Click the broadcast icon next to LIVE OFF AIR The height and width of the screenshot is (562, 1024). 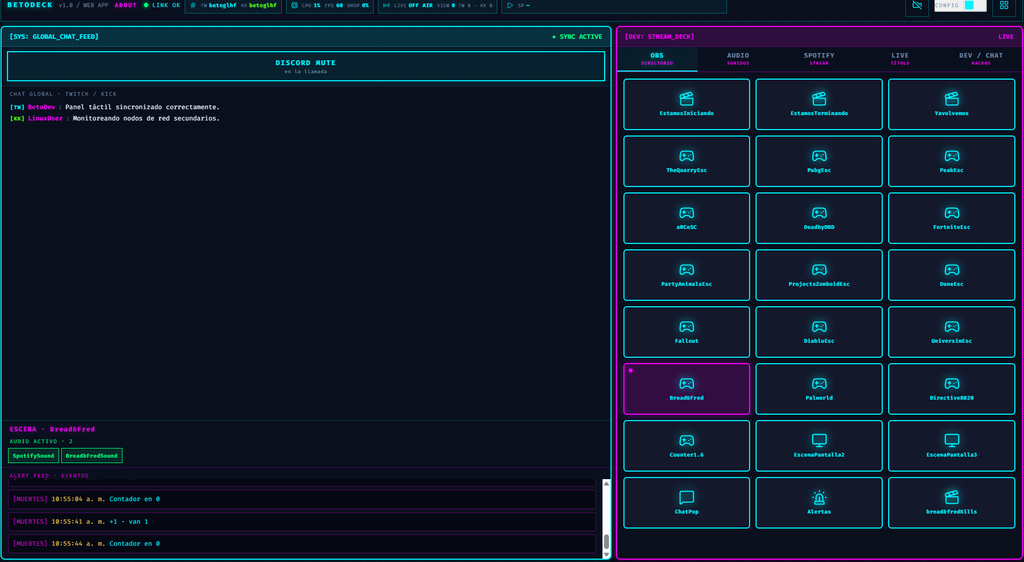pos(386,5)
